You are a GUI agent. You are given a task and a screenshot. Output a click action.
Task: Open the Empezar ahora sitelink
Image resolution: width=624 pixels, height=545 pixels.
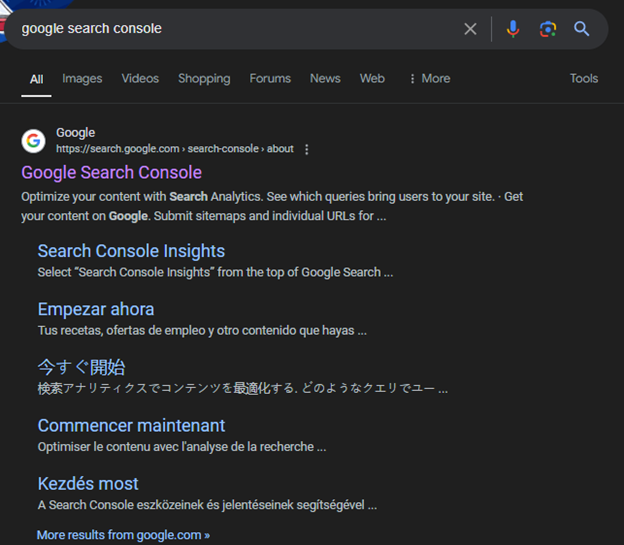(x=96, y=309)
